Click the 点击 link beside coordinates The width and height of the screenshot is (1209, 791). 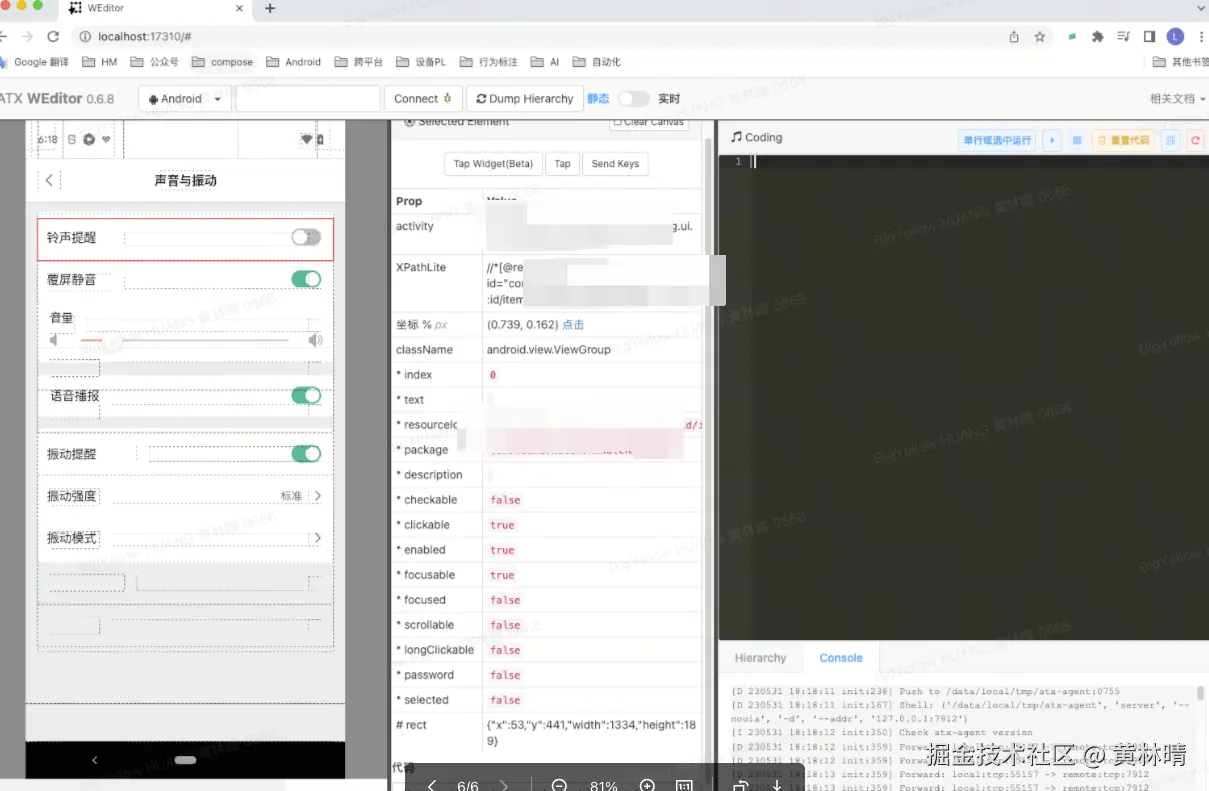tap(573, 325)
